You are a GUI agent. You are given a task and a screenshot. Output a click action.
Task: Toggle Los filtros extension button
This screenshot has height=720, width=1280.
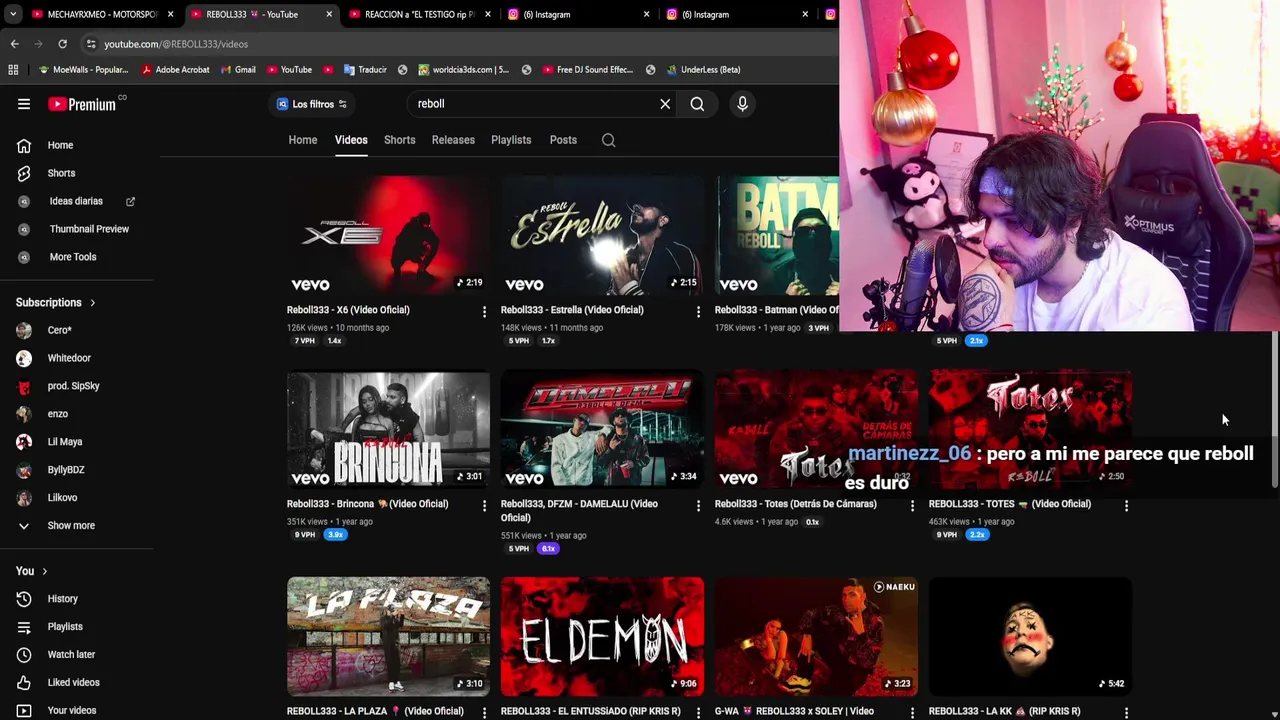point(311,104)
